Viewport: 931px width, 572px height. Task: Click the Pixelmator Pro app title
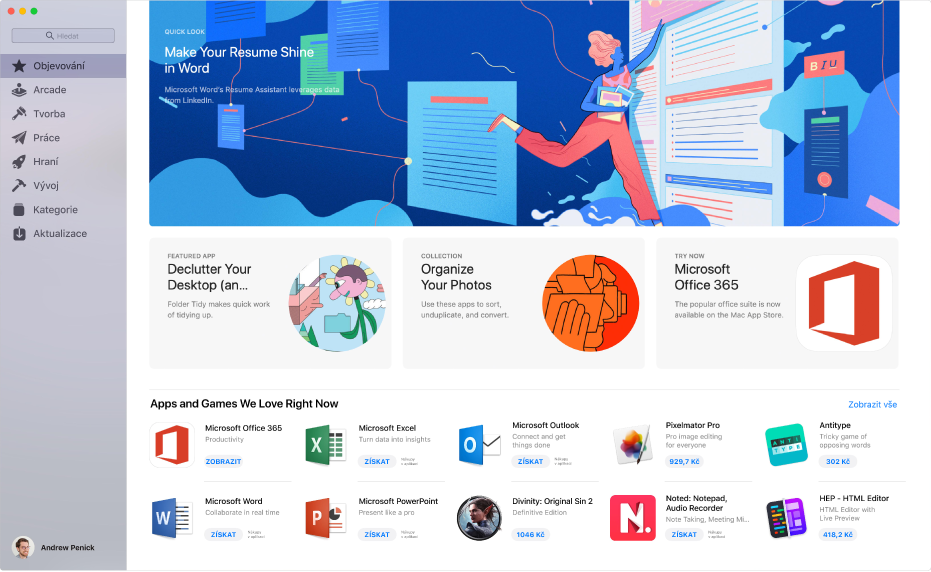tap(692, 425)
